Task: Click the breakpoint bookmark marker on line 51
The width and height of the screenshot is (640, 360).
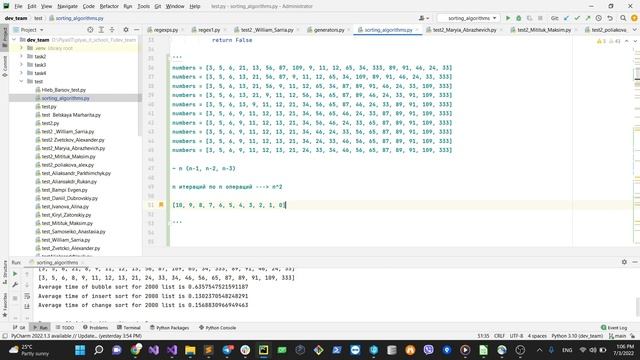Action: click(161, 204)
